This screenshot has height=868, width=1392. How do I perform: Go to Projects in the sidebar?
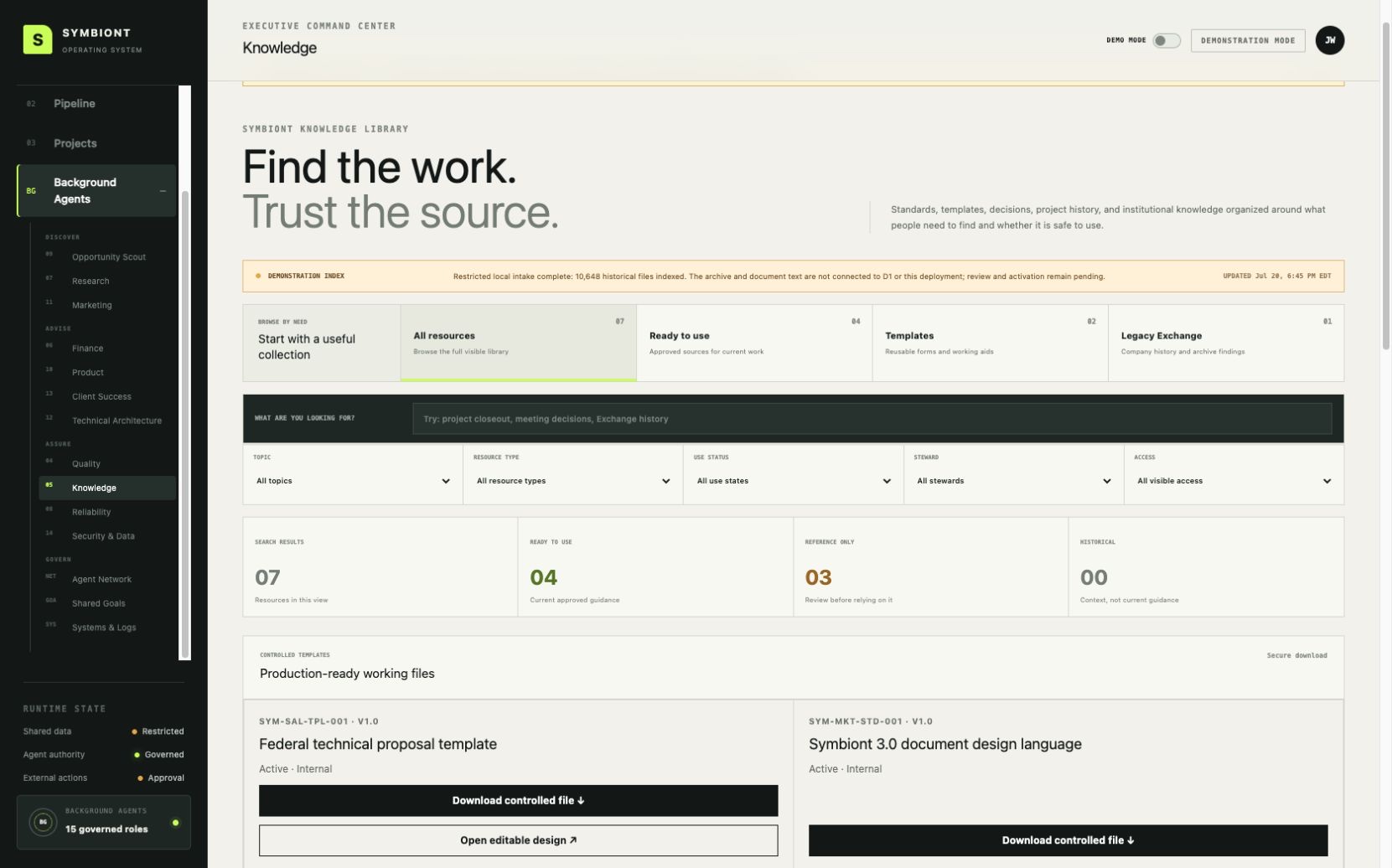[96, 143]
